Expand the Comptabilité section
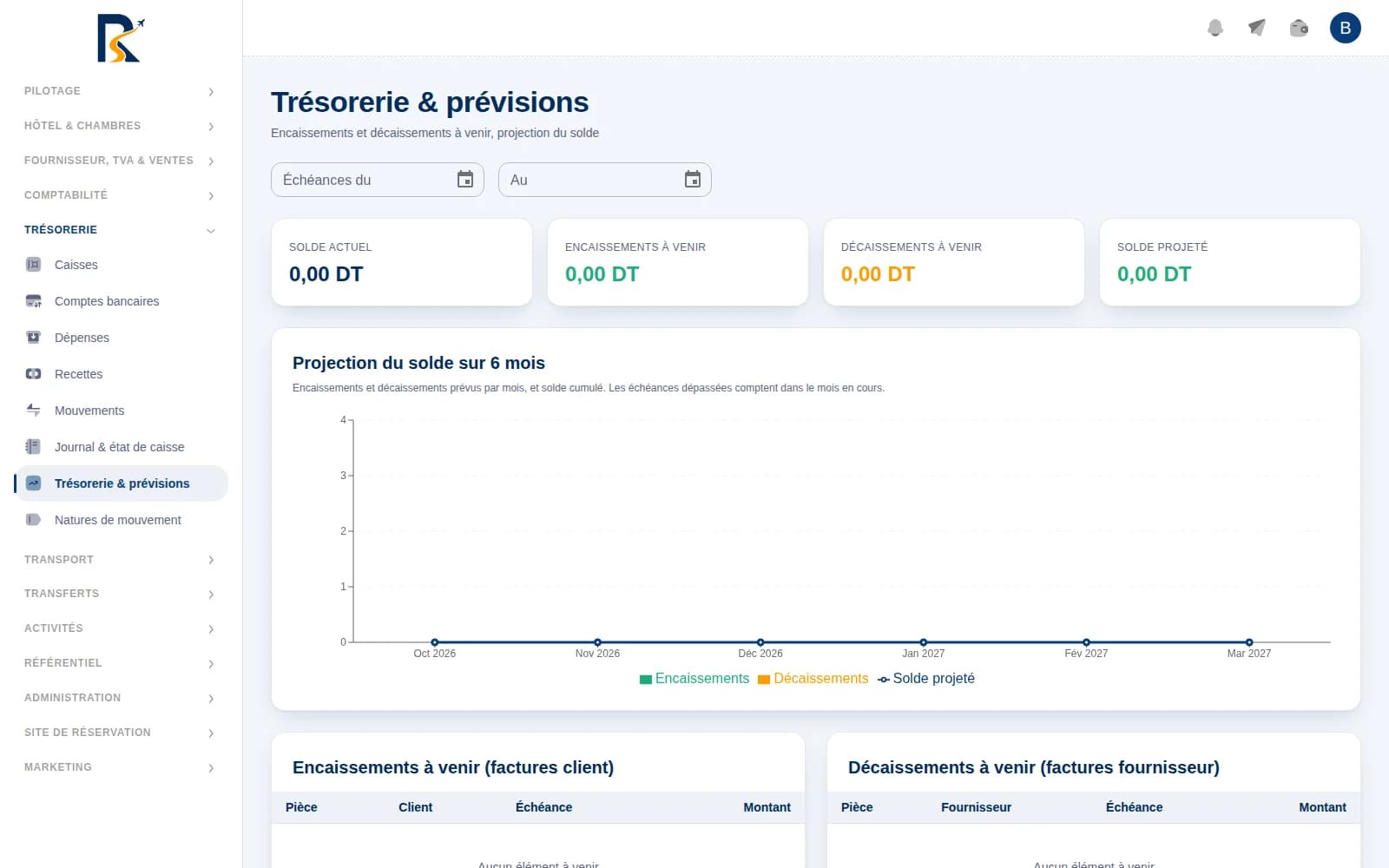The image size is (1389, 868). coord(121,195)
